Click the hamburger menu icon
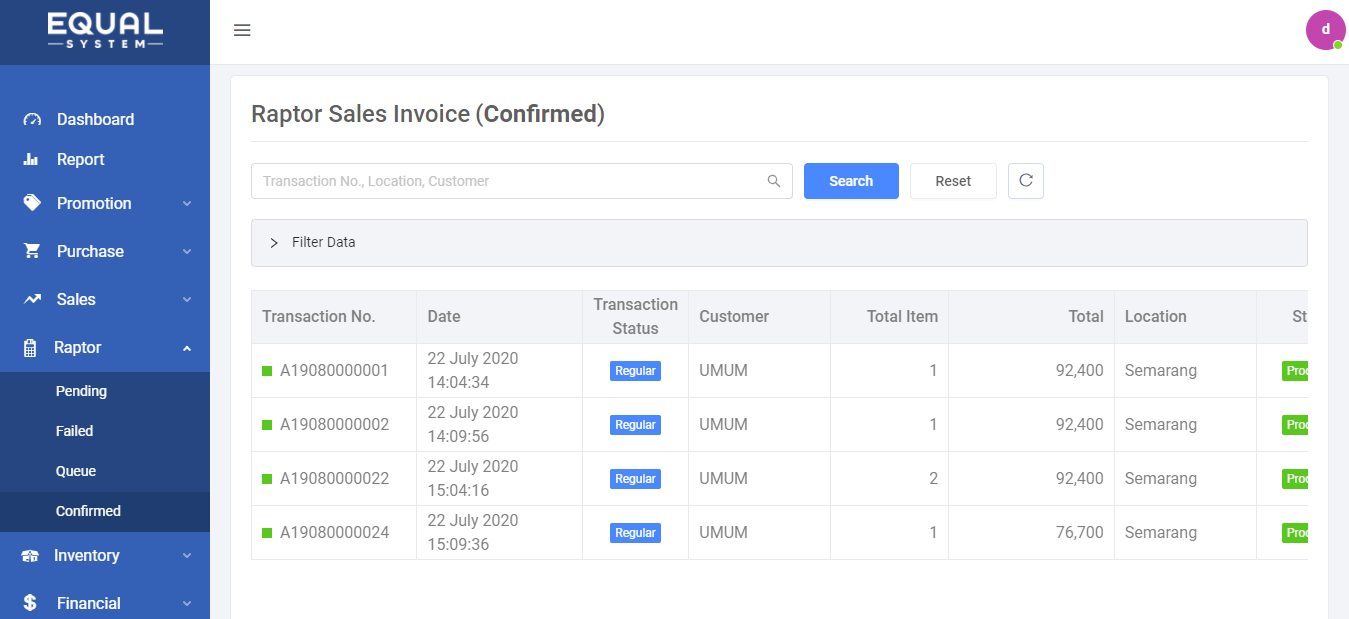The width and height of the screenshot is (1349, 619). [x=242, y=30]
